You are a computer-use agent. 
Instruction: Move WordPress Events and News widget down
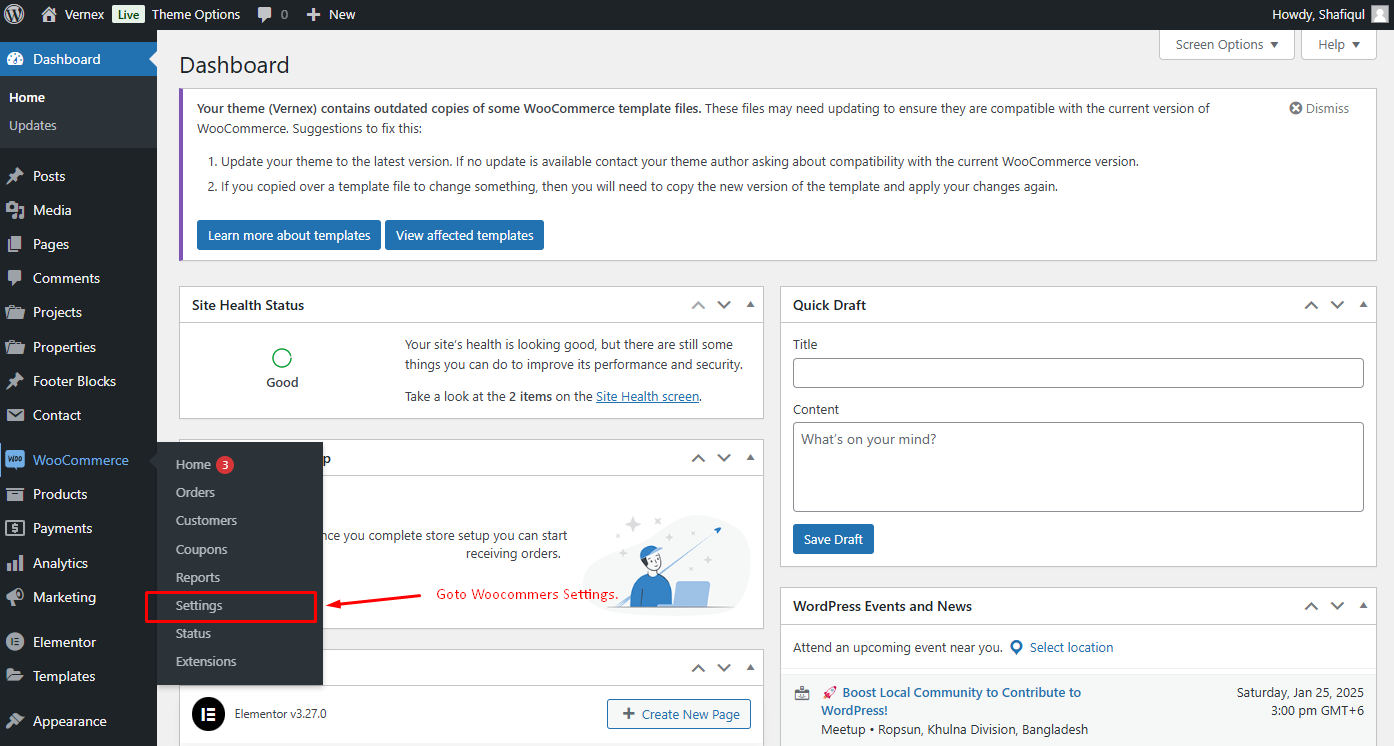1337,606
